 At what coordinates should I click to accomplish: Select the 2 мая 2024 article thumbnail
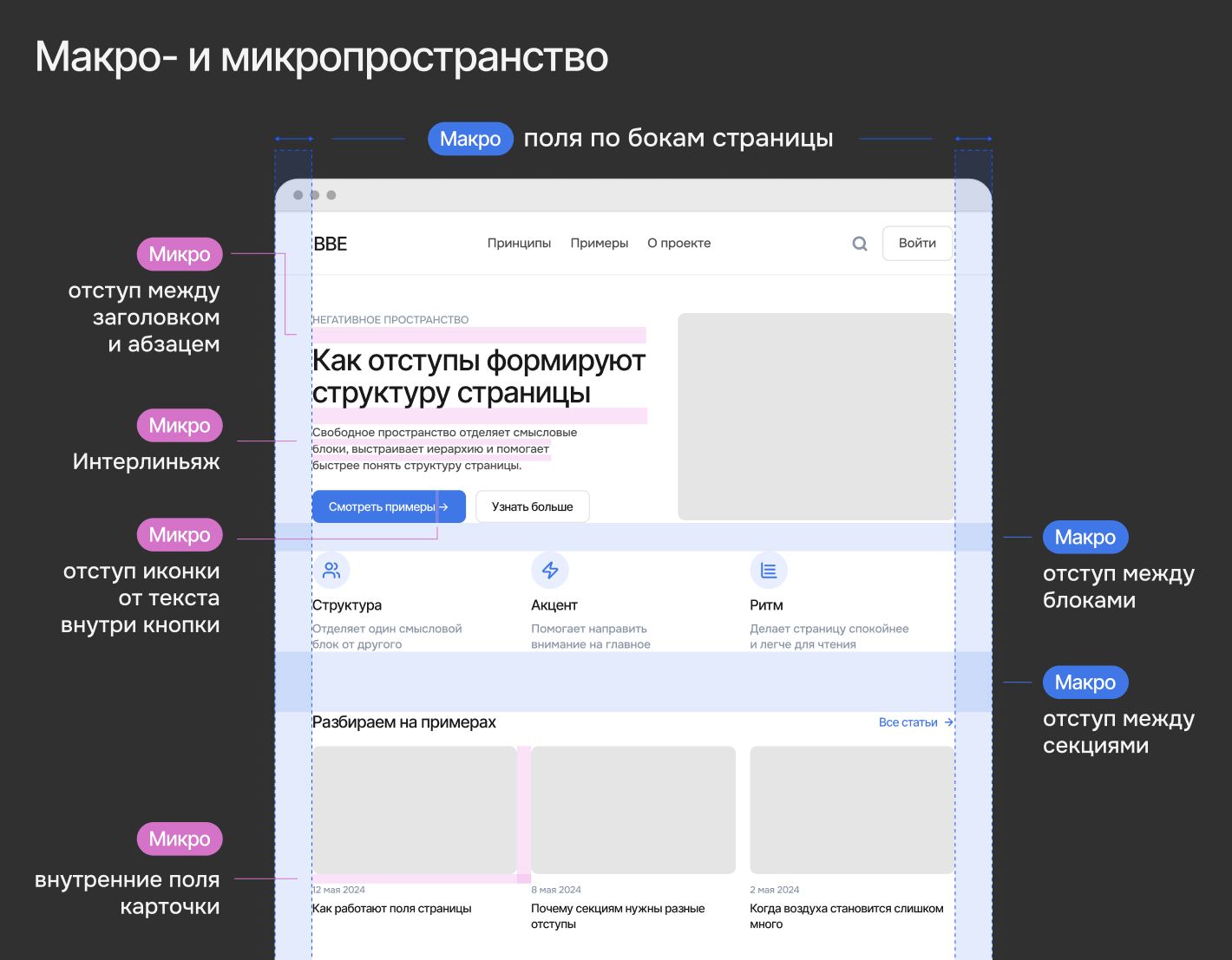[852, 810]
